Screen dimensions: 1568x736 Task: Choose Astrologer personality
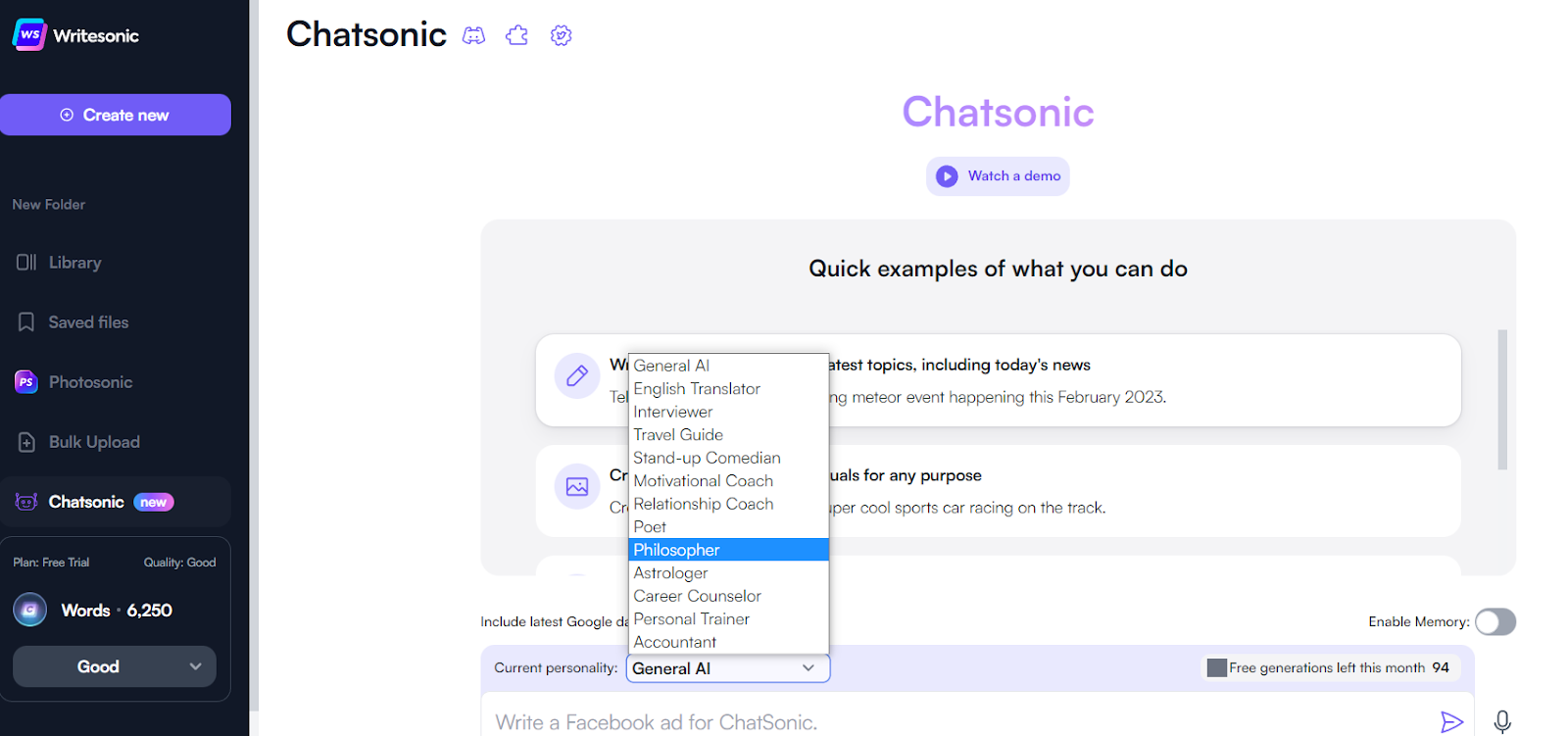(x=728, y=573)
